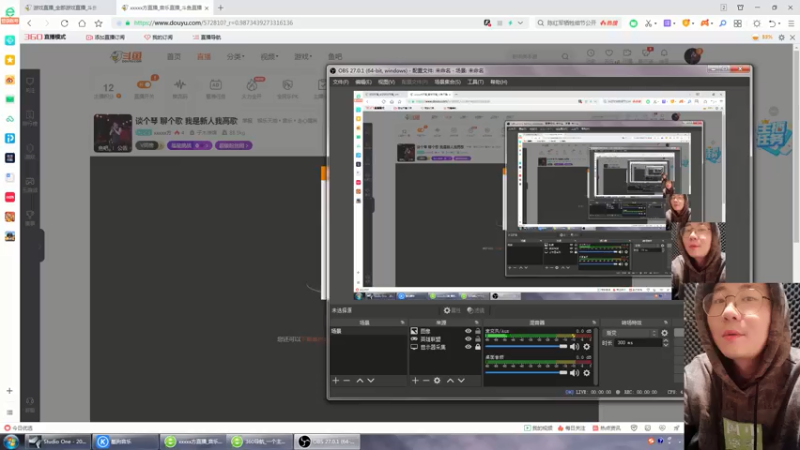Add a new scene in OBS scenes panel

(x=336, y=381)
